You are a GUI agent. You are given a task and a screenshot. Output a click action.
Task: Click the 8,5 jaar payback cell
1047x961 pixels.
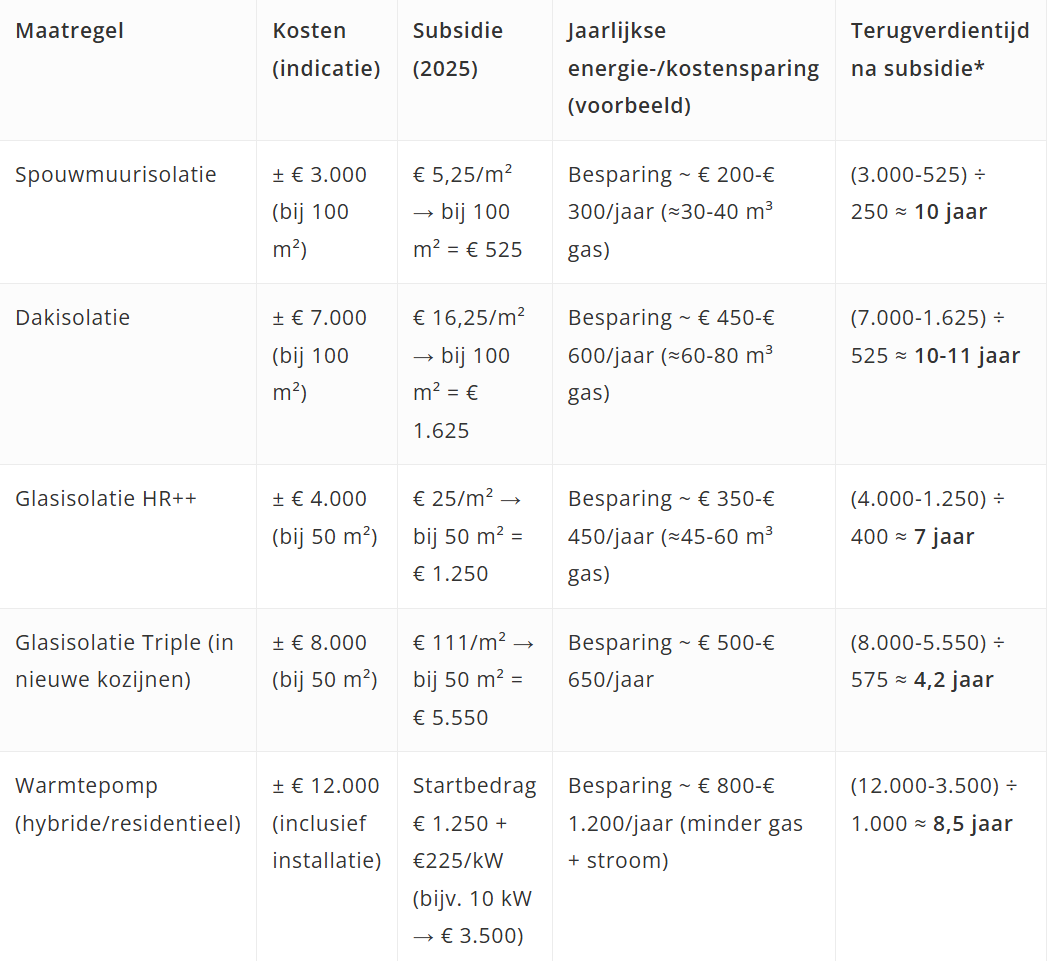[x=933, y=805]
